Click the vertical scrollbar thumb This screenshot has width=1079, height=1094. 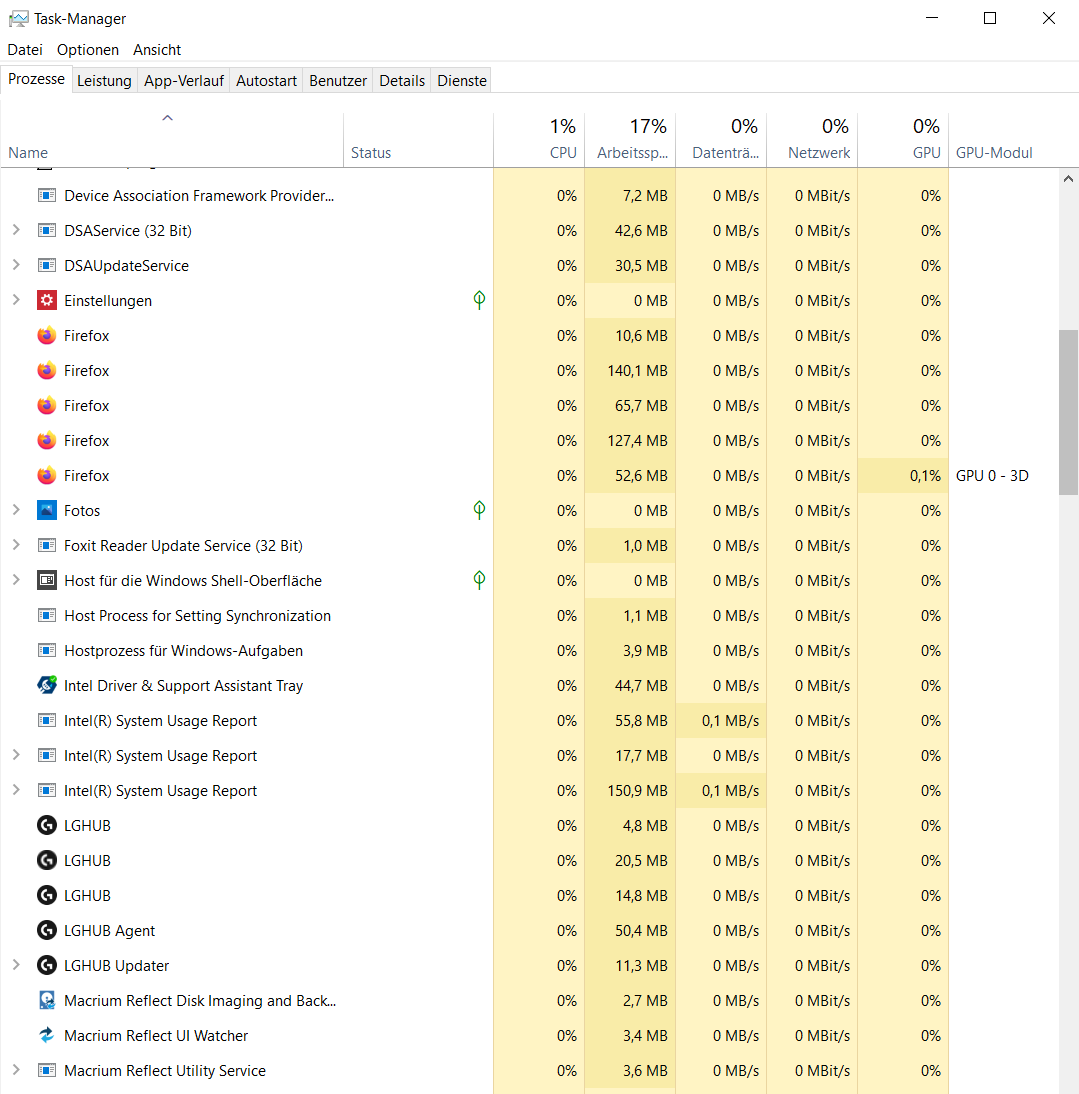click(1069, 412)
